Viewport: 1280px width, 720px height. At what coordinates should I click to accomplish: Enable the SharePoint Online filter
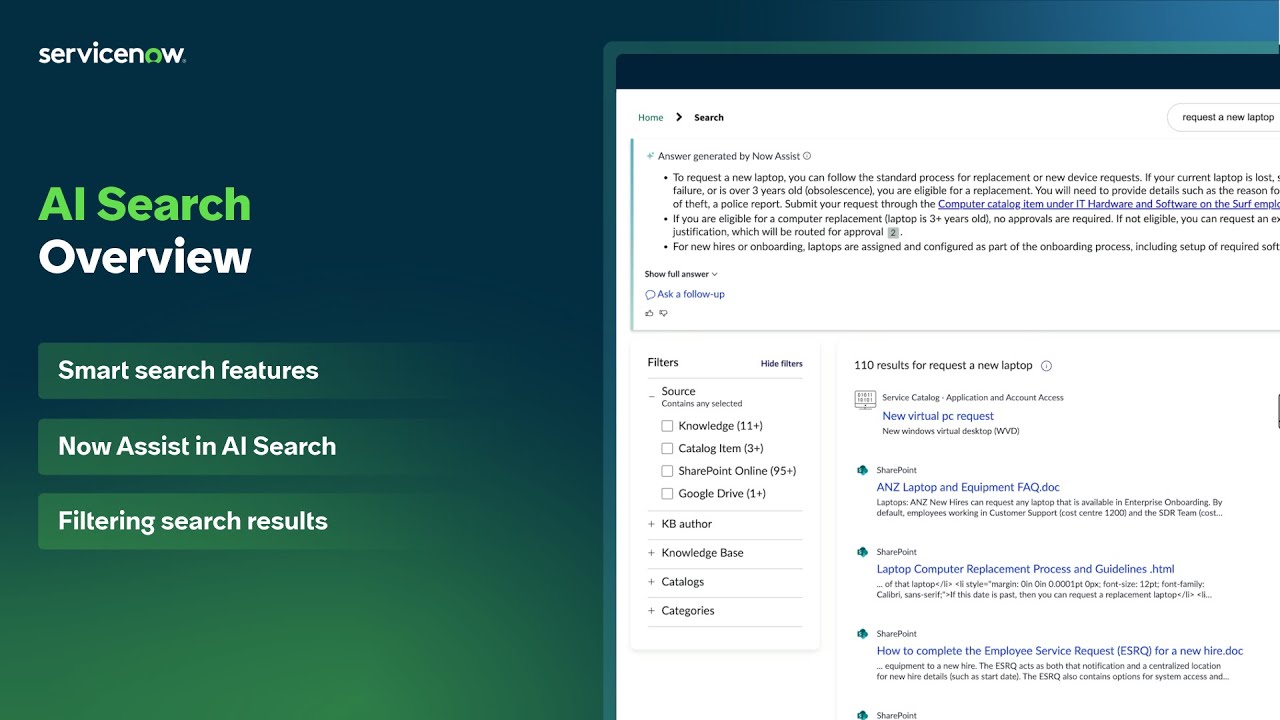(x=667, y=470)
